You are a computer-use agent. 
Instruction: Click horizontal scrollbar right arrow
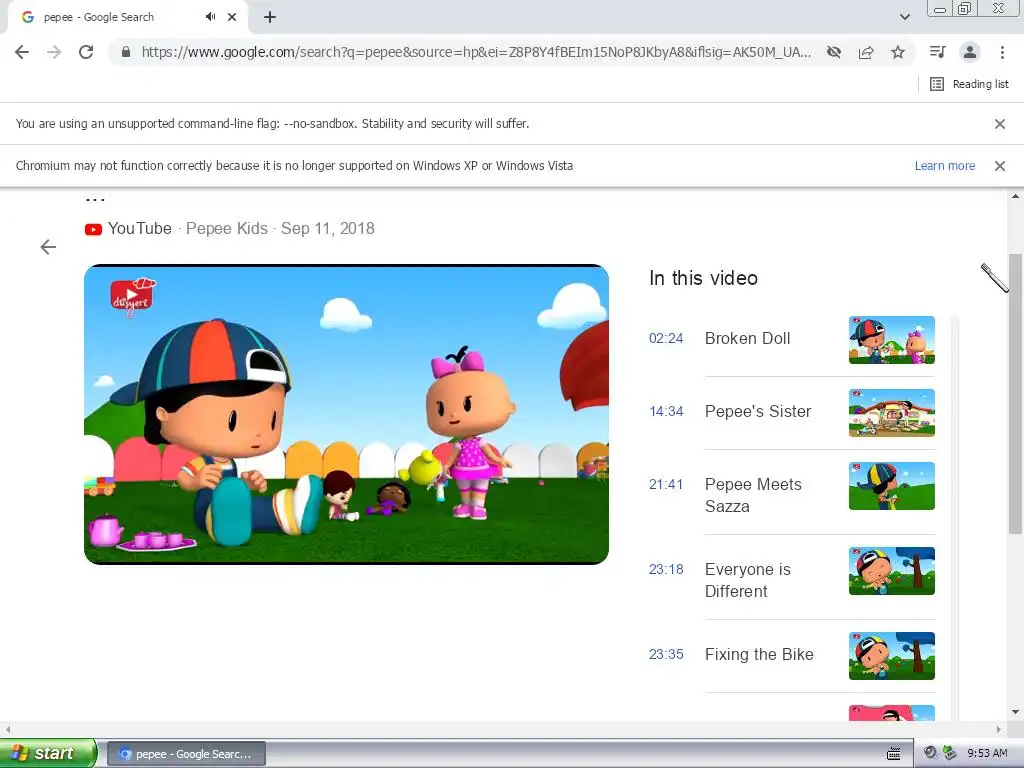pyautogui.click(x=999, y=729)
